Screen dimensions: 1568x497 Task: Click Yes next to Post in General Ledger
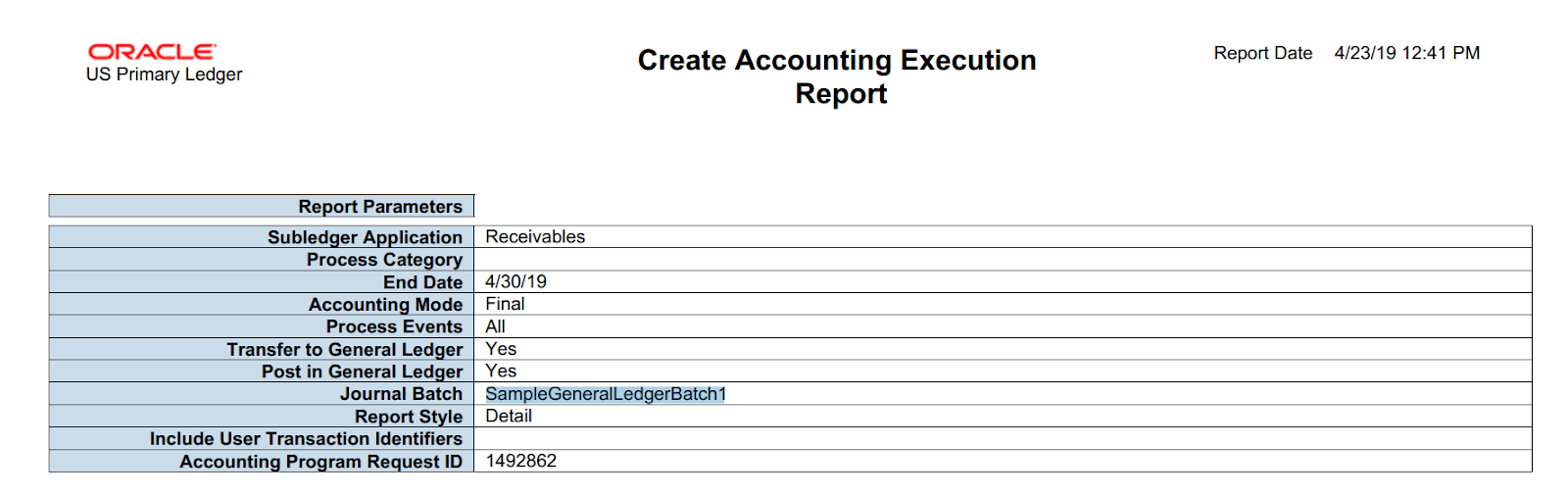501,372
